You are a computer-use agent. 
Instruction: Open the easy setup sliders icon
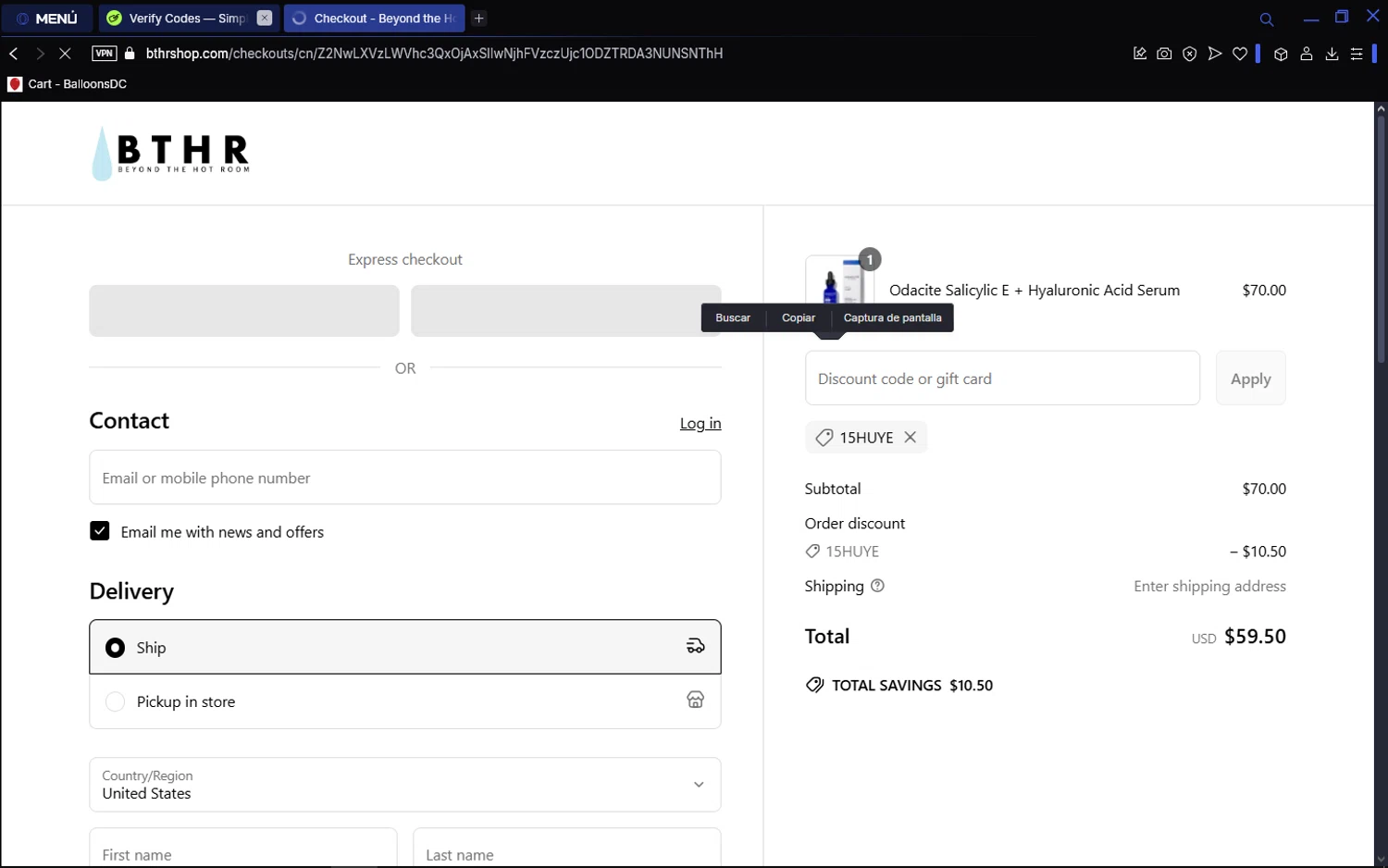(x=1357, y=54)
